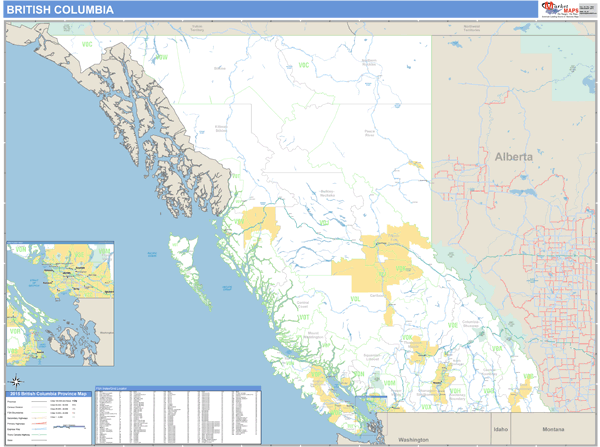
Task: Click the Alberta label on the map
Action: (x=513, y=157)
